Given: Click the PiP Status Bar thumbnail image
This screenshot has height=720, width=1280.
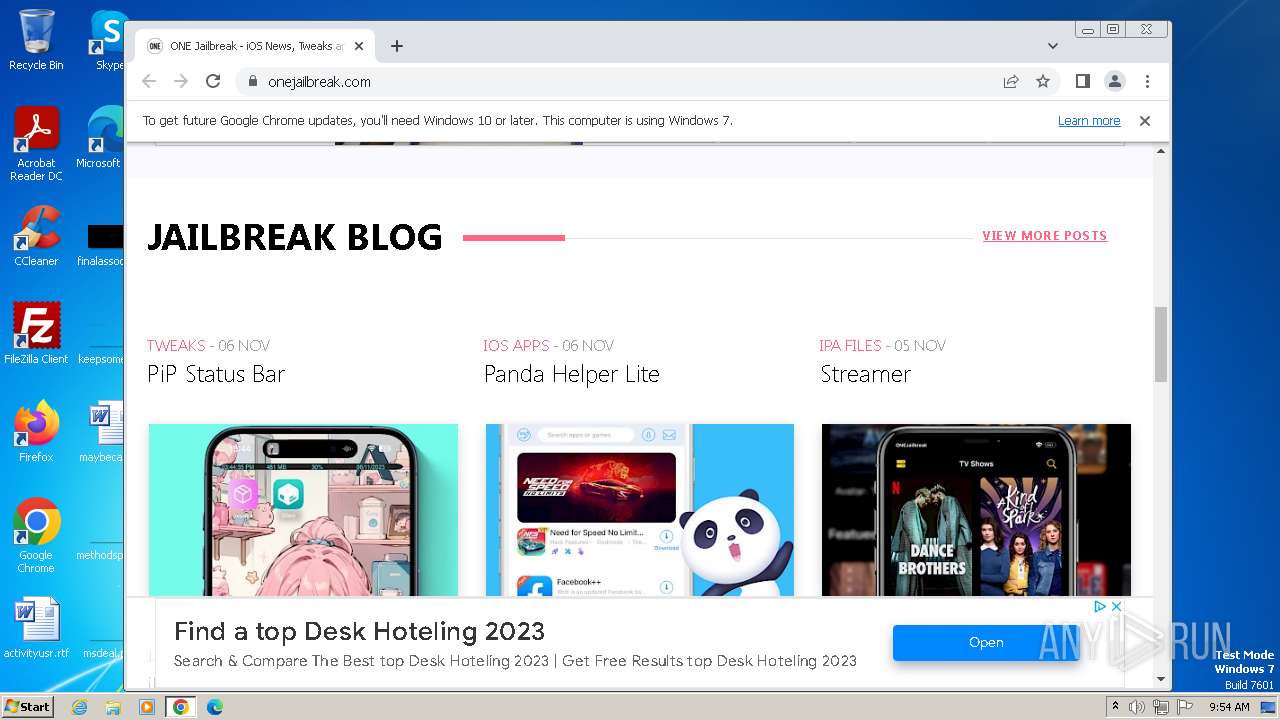Looking at the screenshot, I should pos(303,510).
